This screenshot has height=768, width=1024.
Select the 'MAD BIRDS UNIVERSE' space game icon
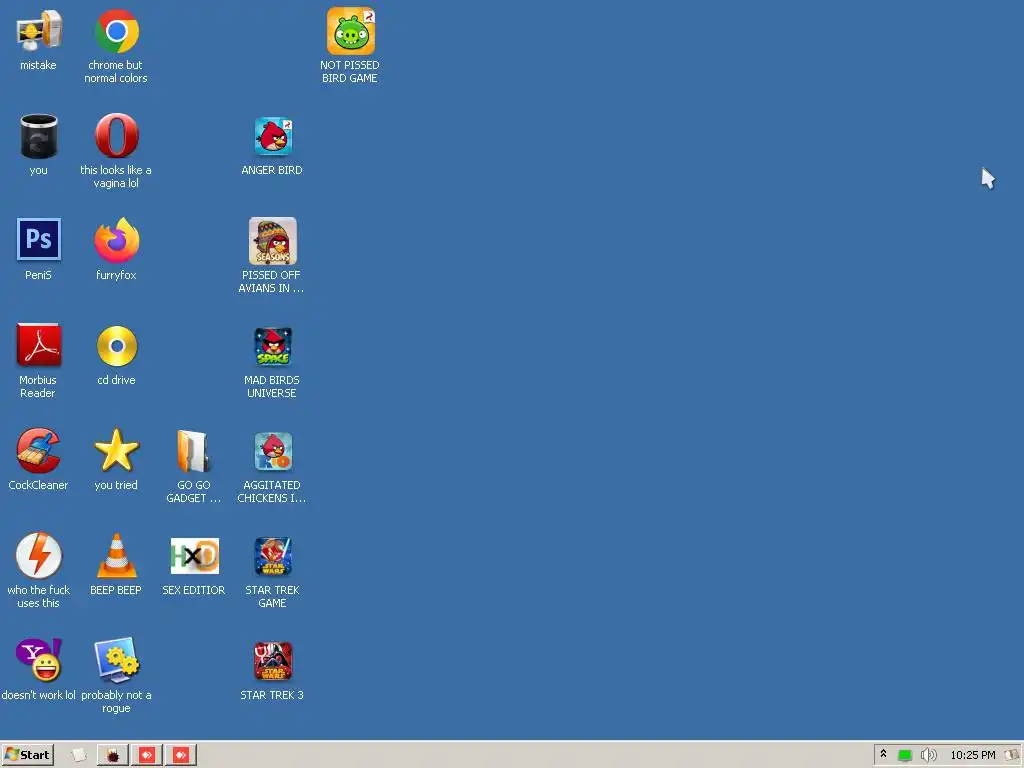[273, 347]
